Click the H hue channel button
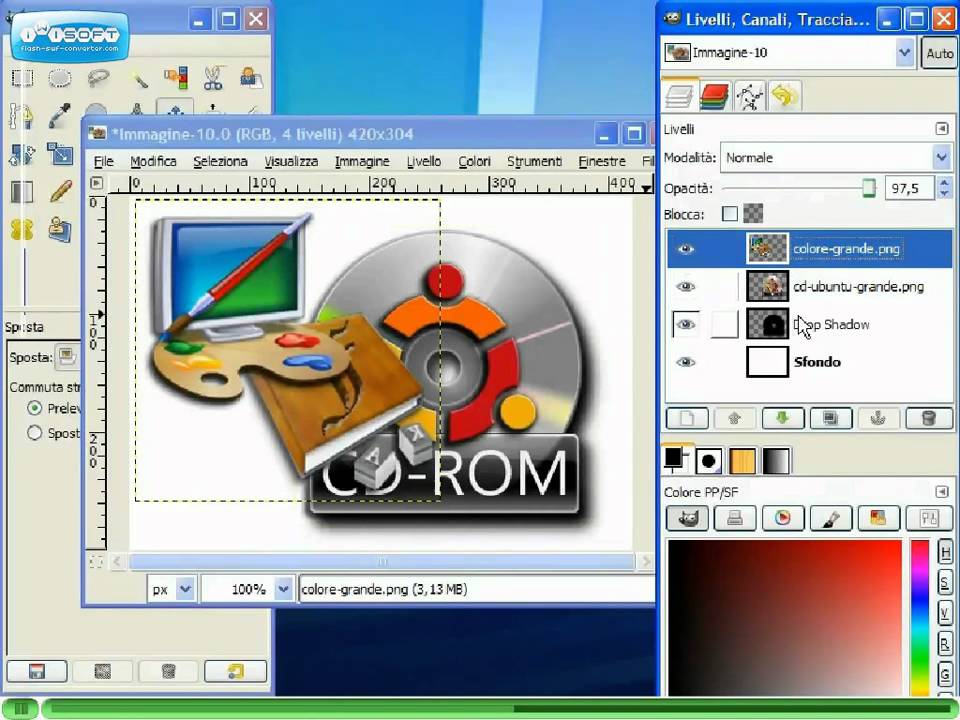 [945, 553]
